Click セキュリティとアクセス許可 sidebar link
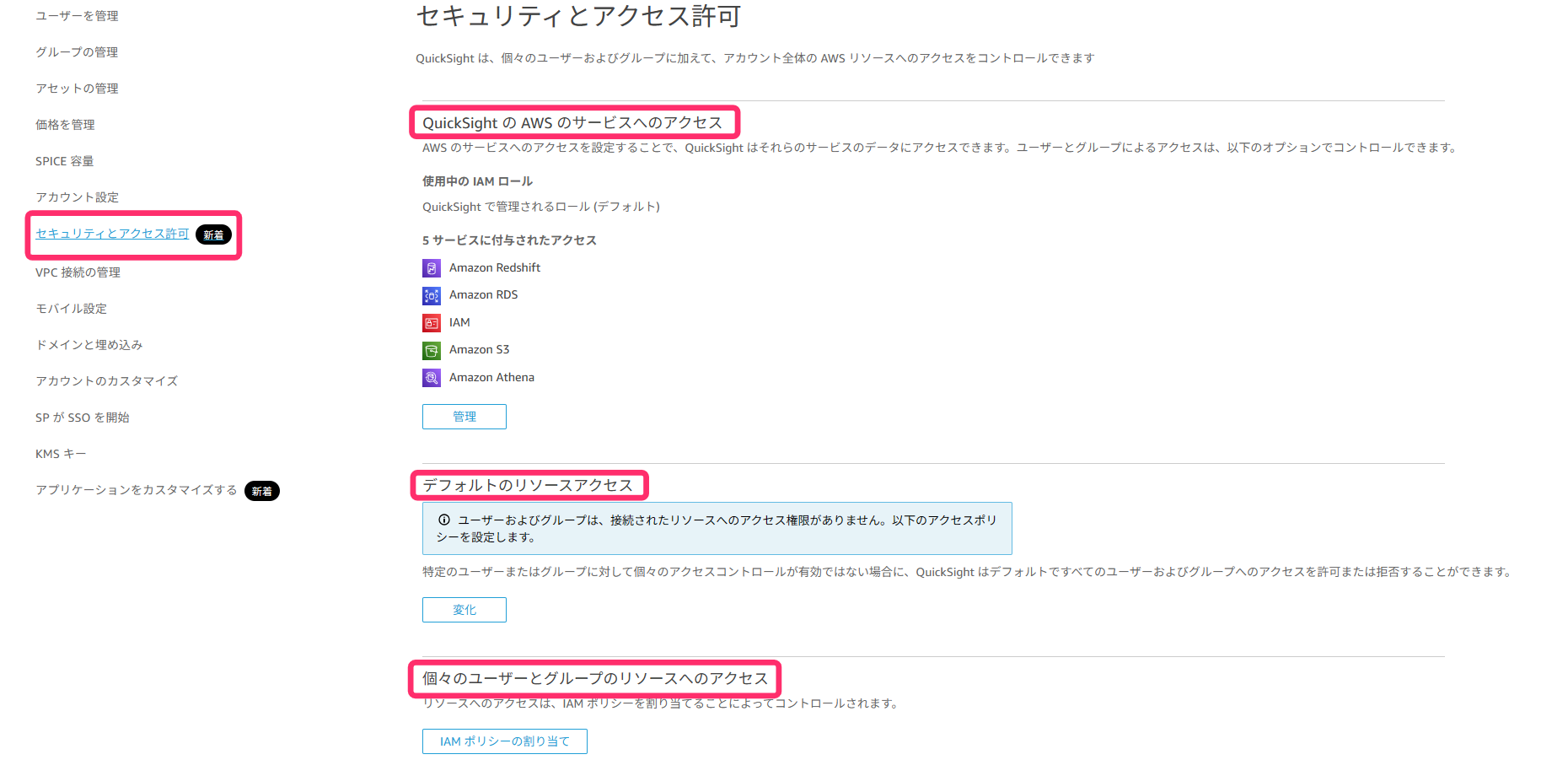This screenshot has height=776, width=1568. point(112,234)
